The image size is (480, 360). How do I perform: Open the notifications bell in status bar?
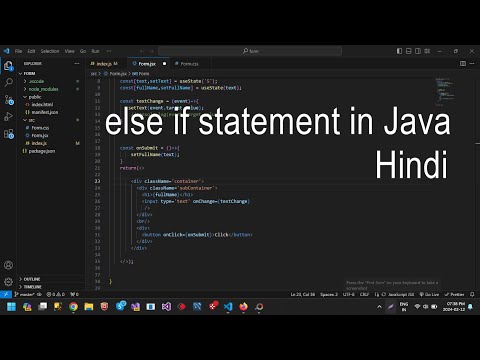(472, 294)
